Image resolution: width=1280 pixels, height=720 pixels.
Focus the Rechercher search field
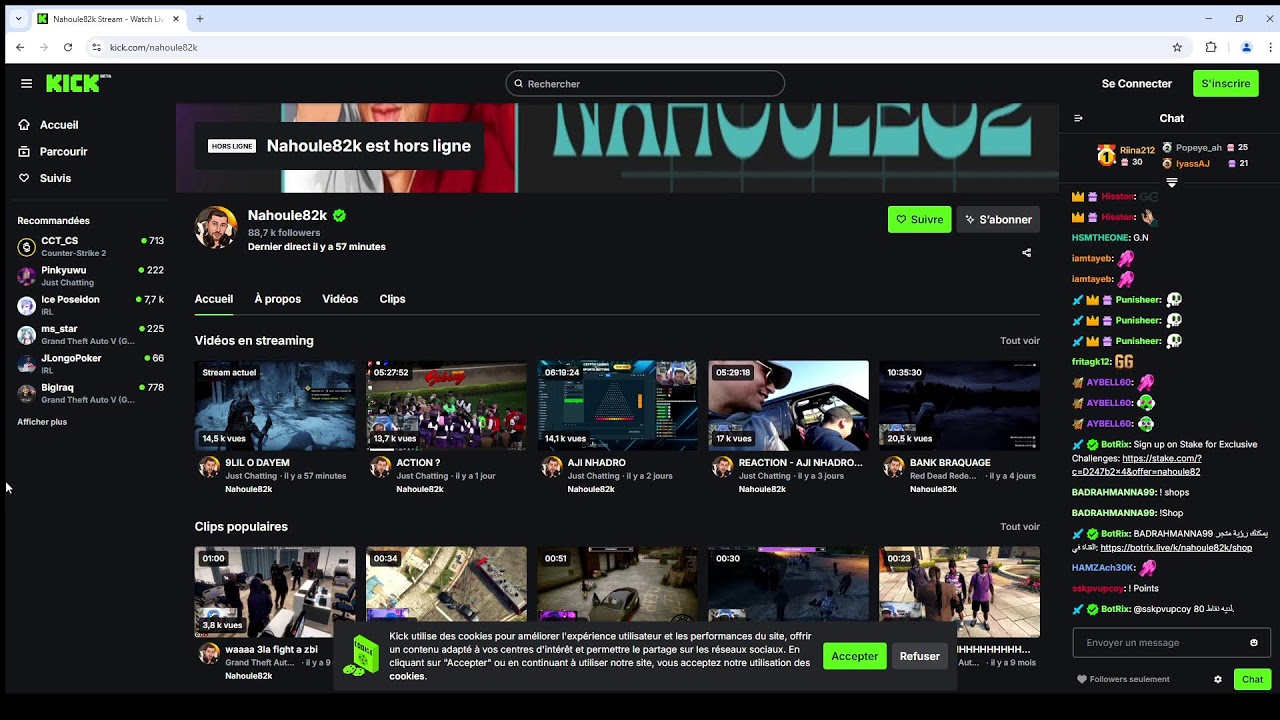(x=645, y=84)
